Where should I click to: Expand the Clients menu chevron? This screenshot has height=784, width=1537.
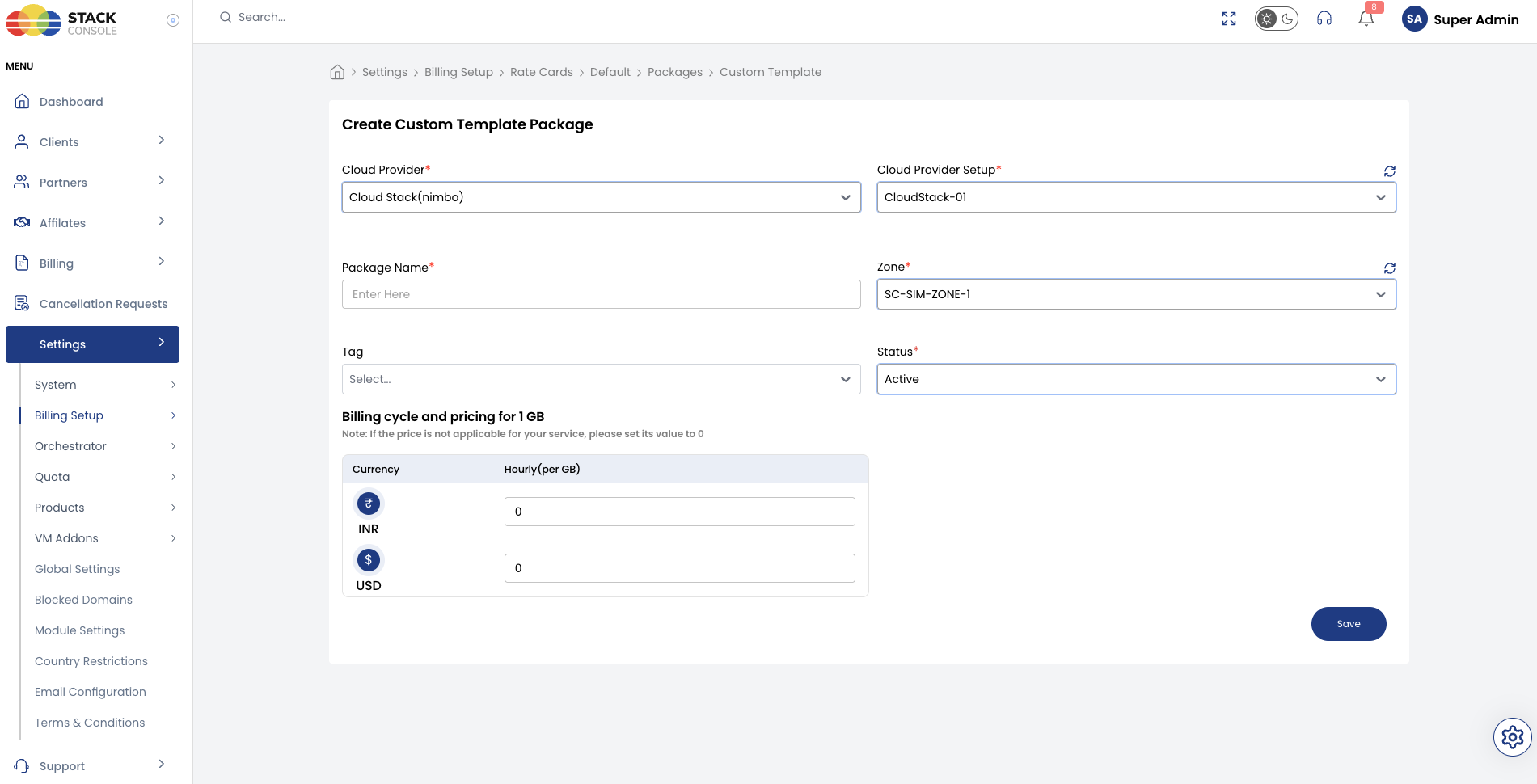pos(162,141)
